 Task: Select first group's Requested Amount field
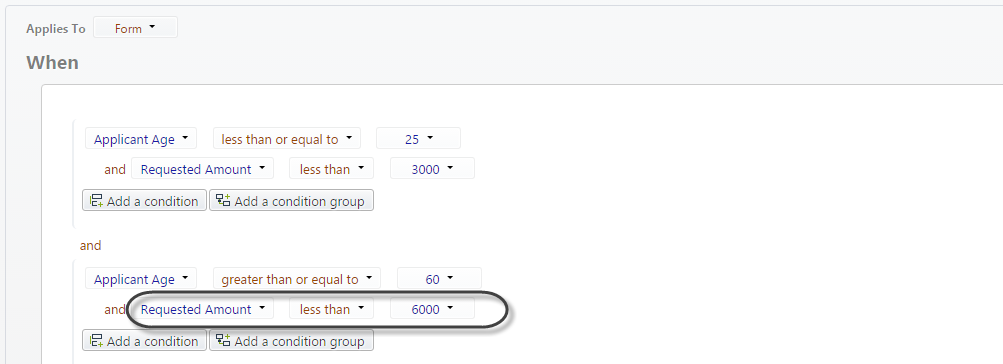point(202,169)
